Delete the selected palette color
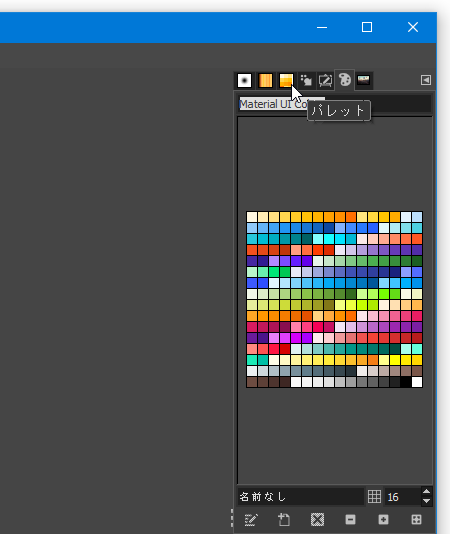450x534 pixels. [317, 520]
